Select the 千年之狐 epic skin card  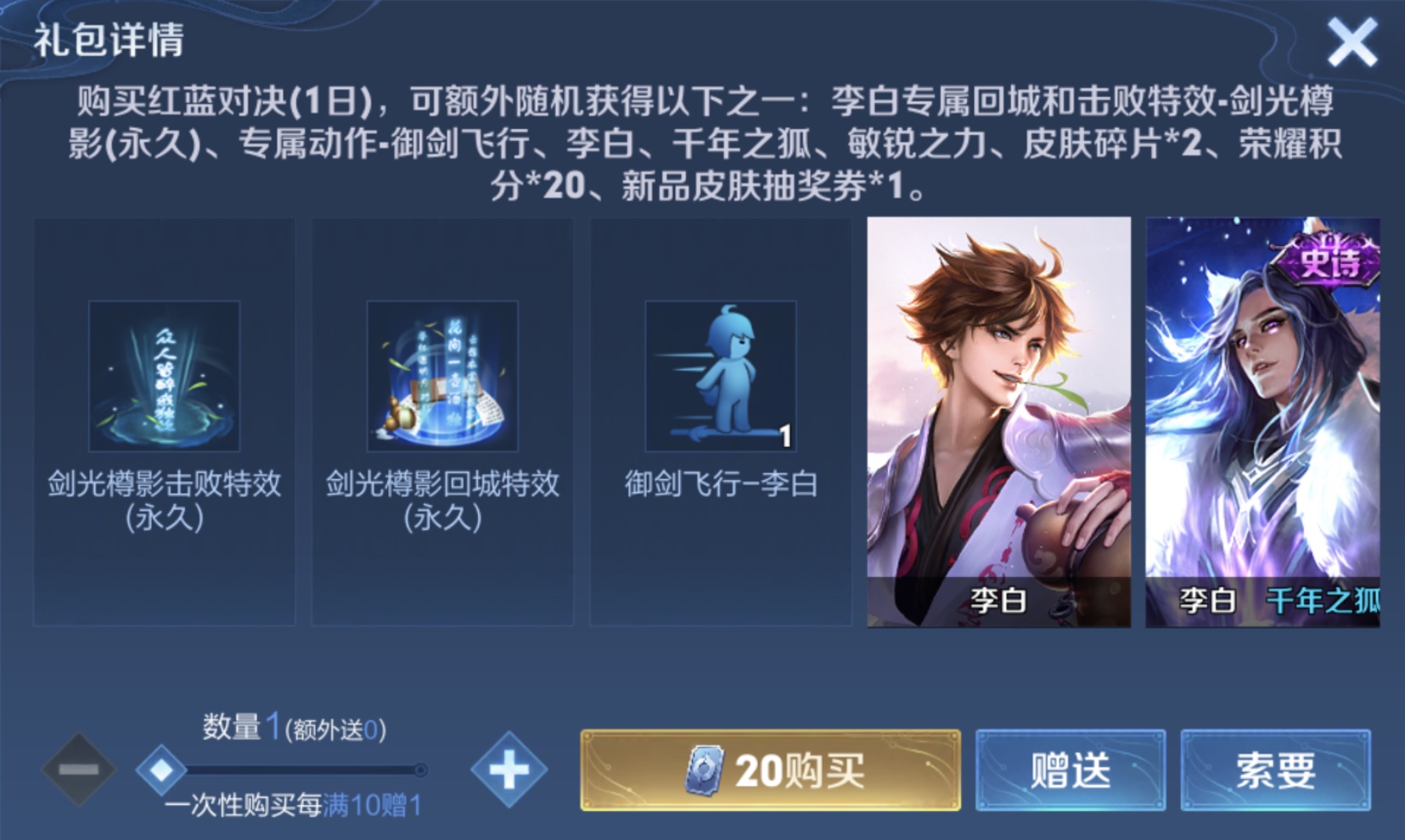point(1262,422)
